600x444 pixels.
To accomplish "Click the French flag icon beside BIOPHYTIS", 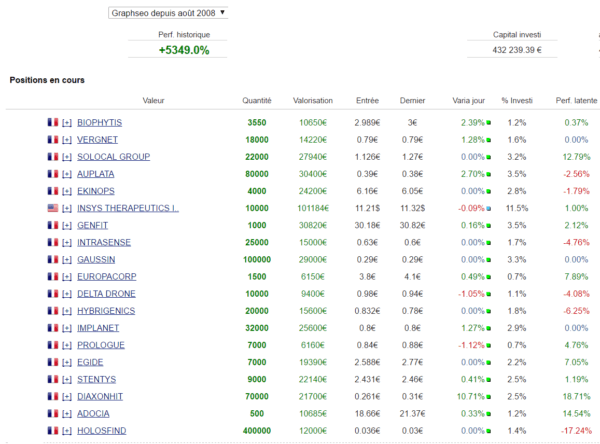I will tap(53, 122).
